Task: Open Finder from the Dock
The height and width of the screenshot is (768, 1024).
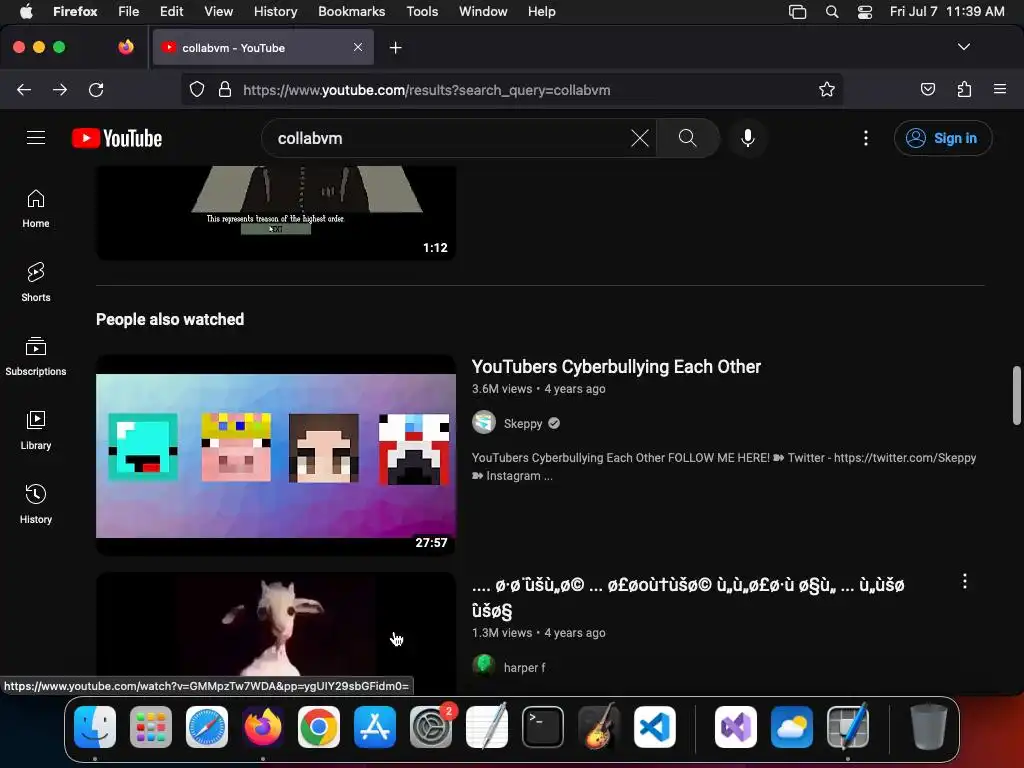Action: [95, 727]
